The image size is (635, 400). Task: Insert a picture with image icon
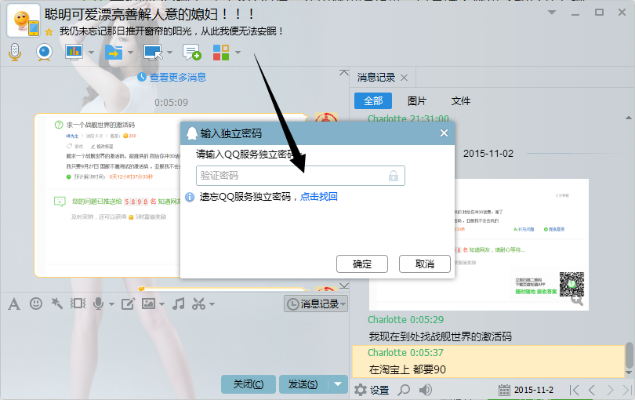click(x=148, y=304)
